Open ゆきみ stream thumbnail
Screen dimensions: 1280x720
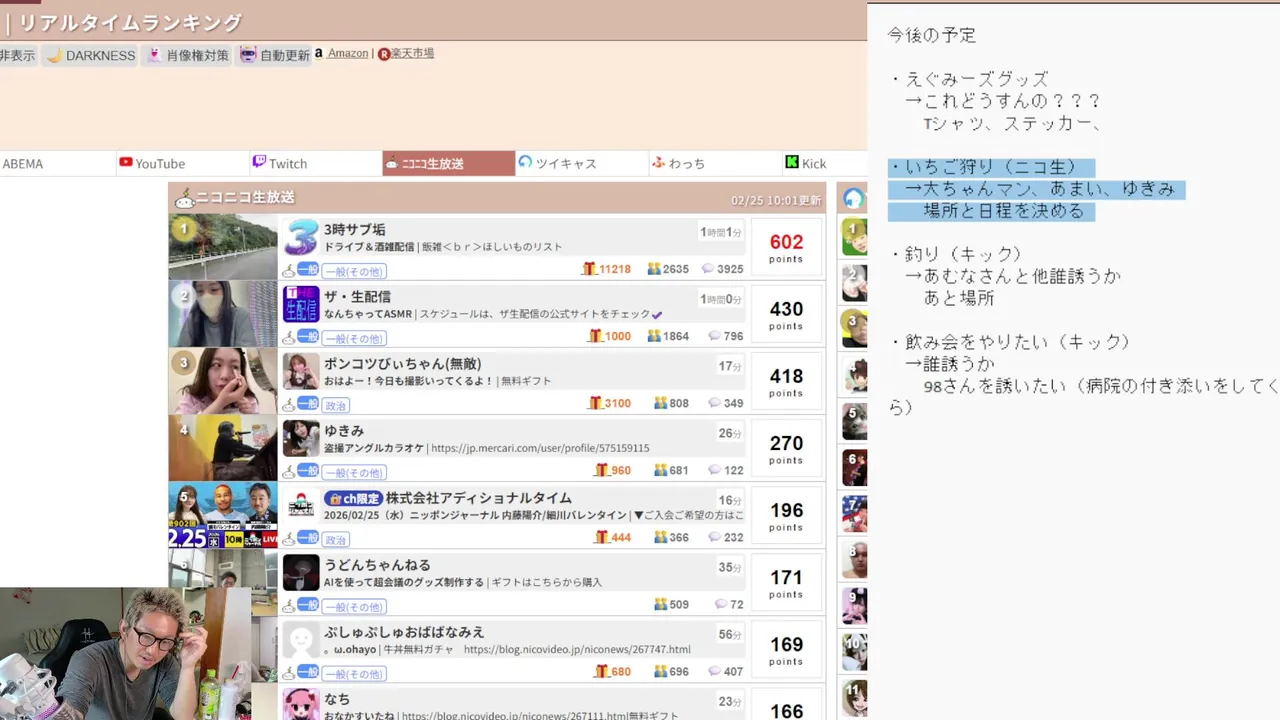(x=223, y=448)
